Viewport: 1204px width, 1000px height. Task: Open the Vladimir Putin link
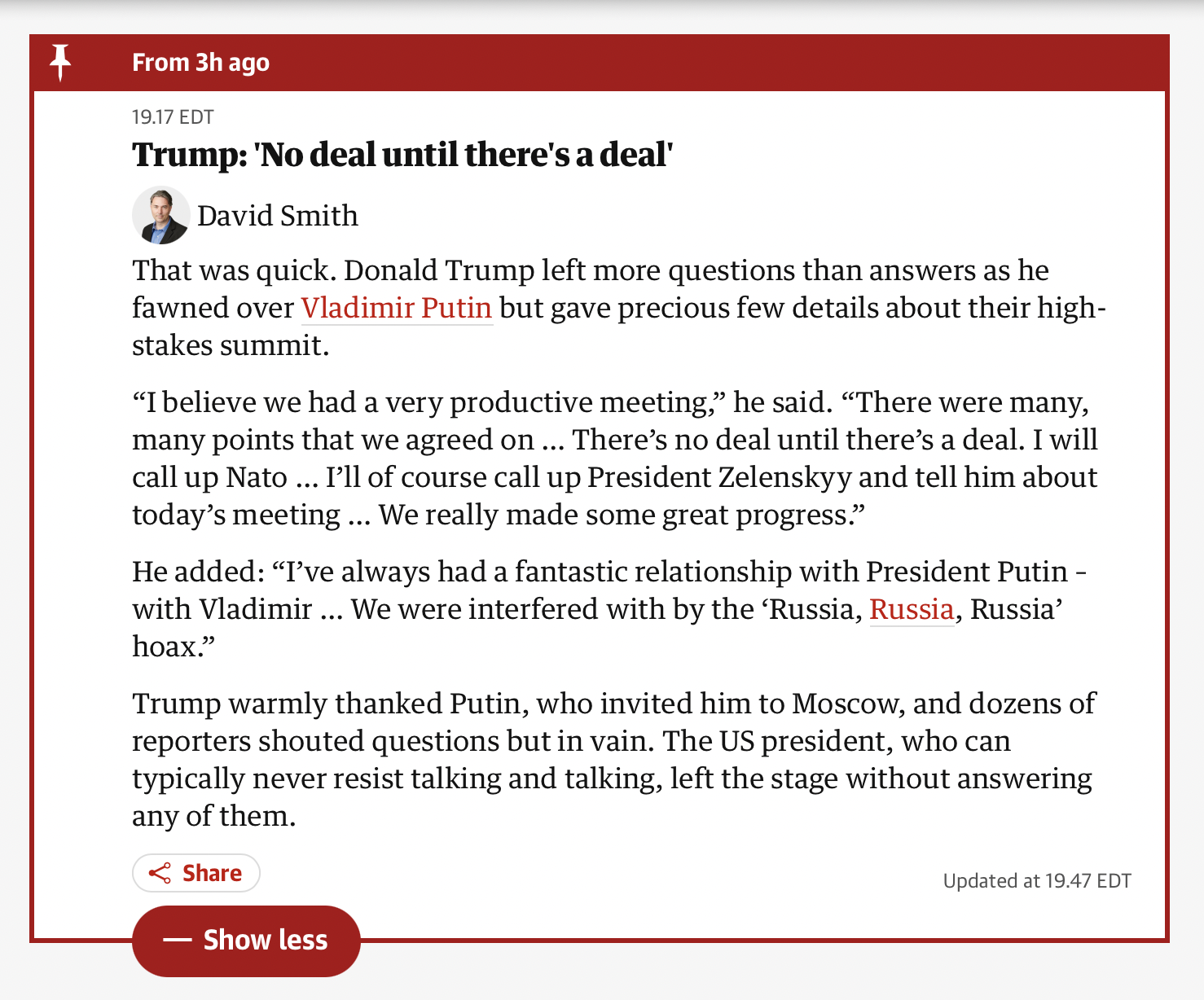coord(397,308)
